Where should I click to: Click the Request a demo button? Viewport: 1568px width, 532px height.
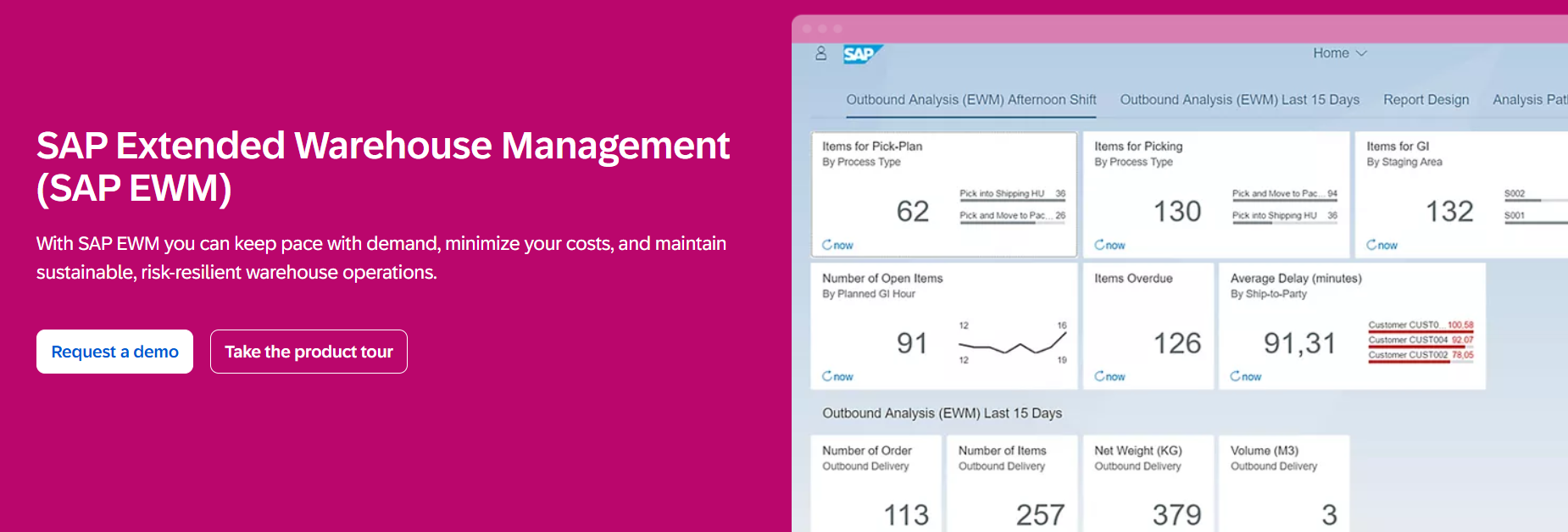coord(114,352)
